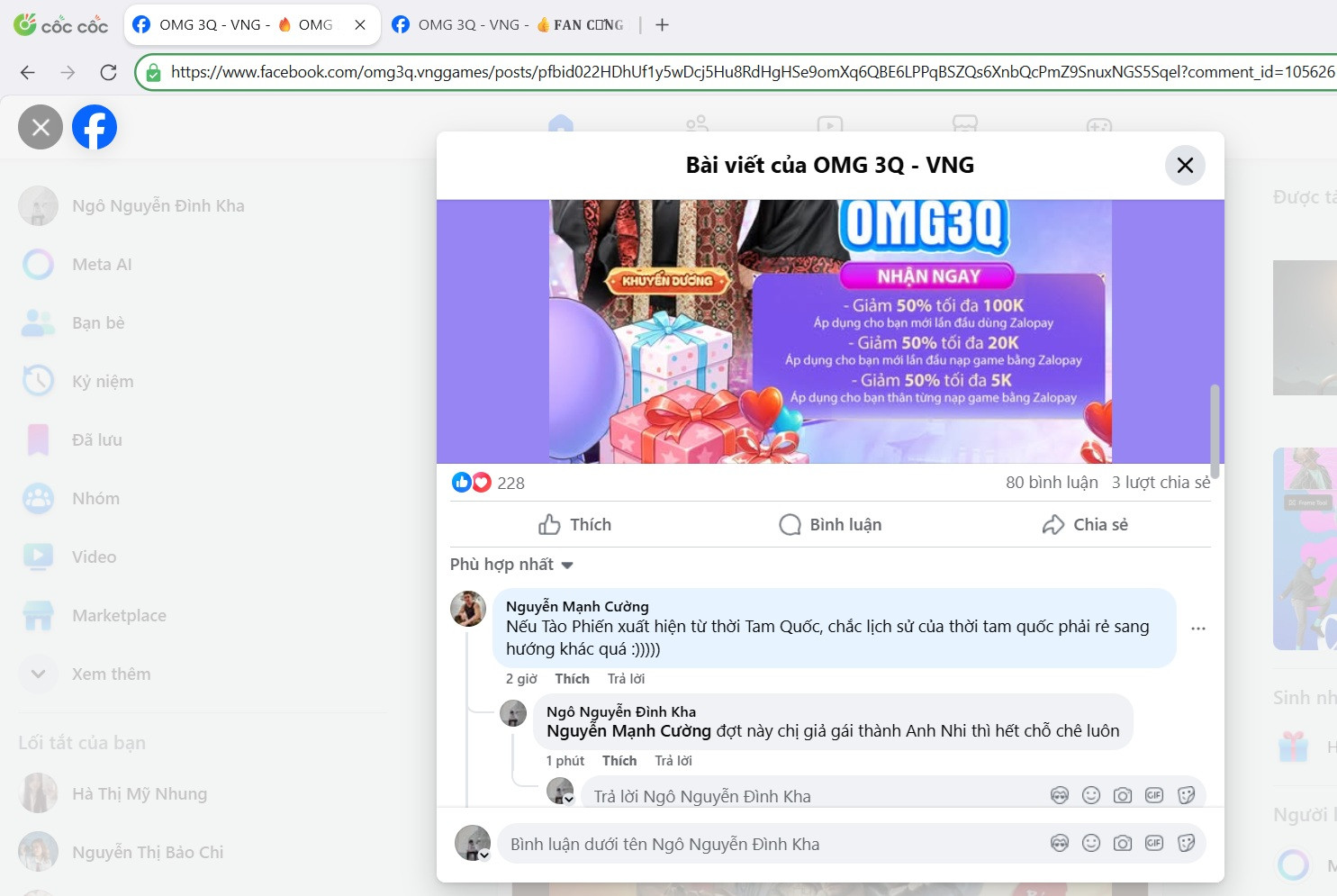The width and height of the screenshot is (1337, 896).
Task: Close the post viewer with gray X
Action: (41, 127)
